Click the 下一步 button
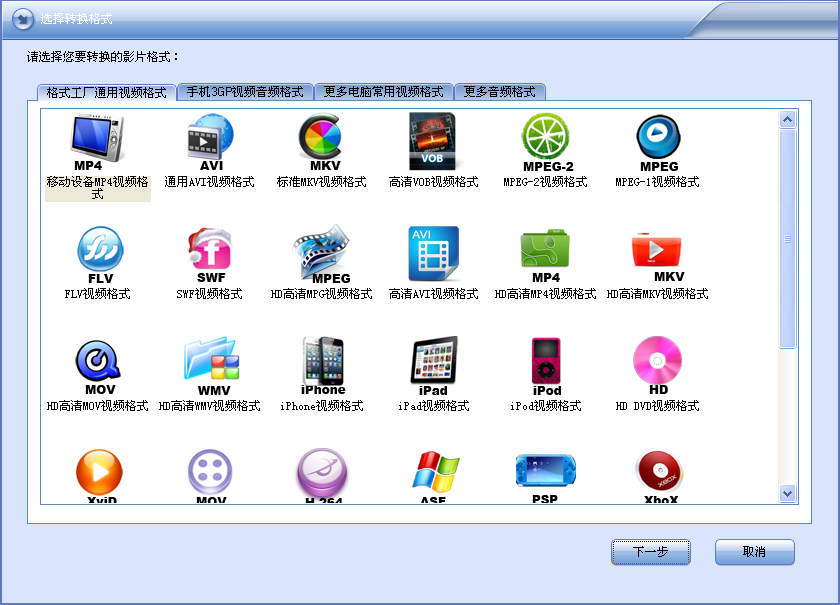840x605 pixels. pyautogui.click(x=650, y=552)
